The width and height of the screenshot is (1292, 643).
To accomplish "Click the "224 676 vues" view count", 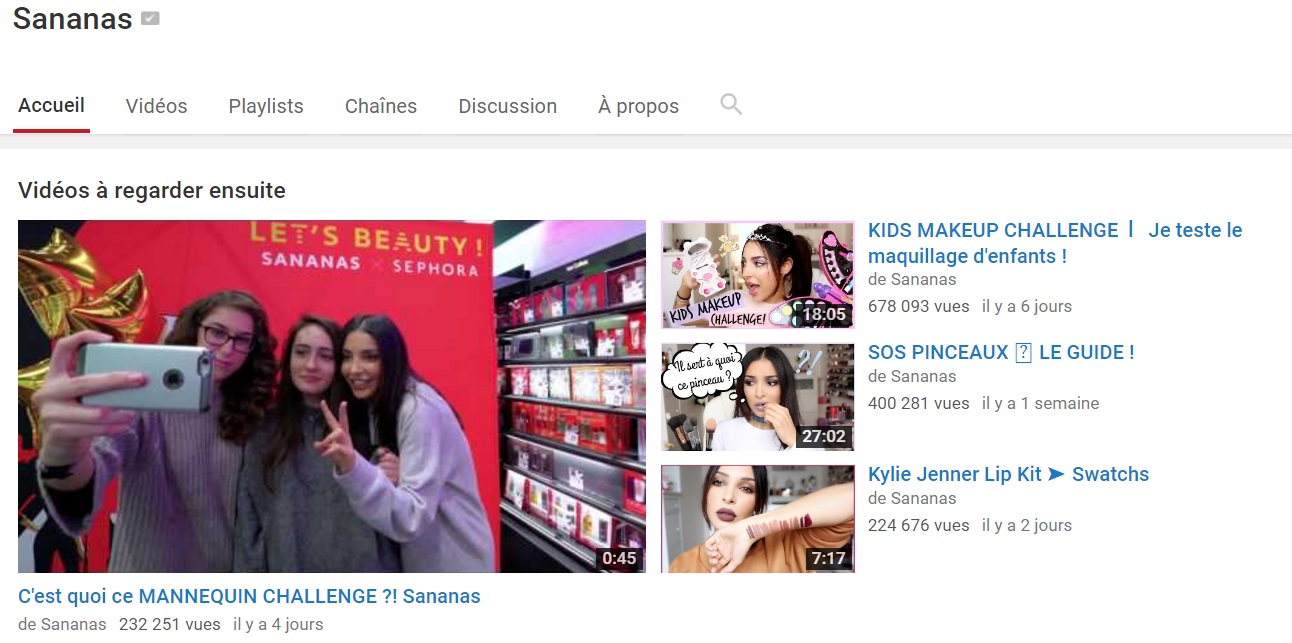I will coord(919,525).
